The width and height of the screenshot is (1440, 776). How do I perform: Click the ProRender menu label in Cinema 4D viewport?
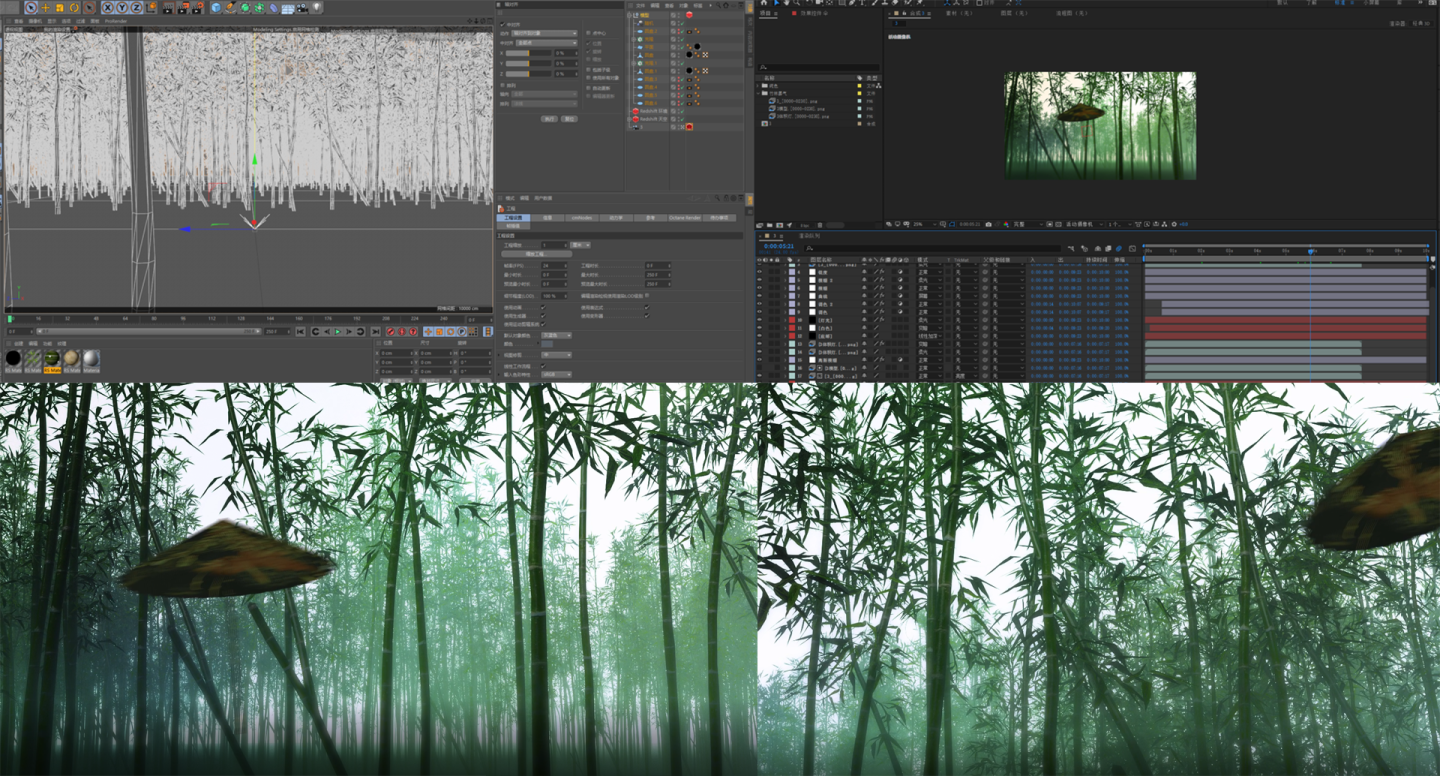pyautogui.click(x=116, y=21)
